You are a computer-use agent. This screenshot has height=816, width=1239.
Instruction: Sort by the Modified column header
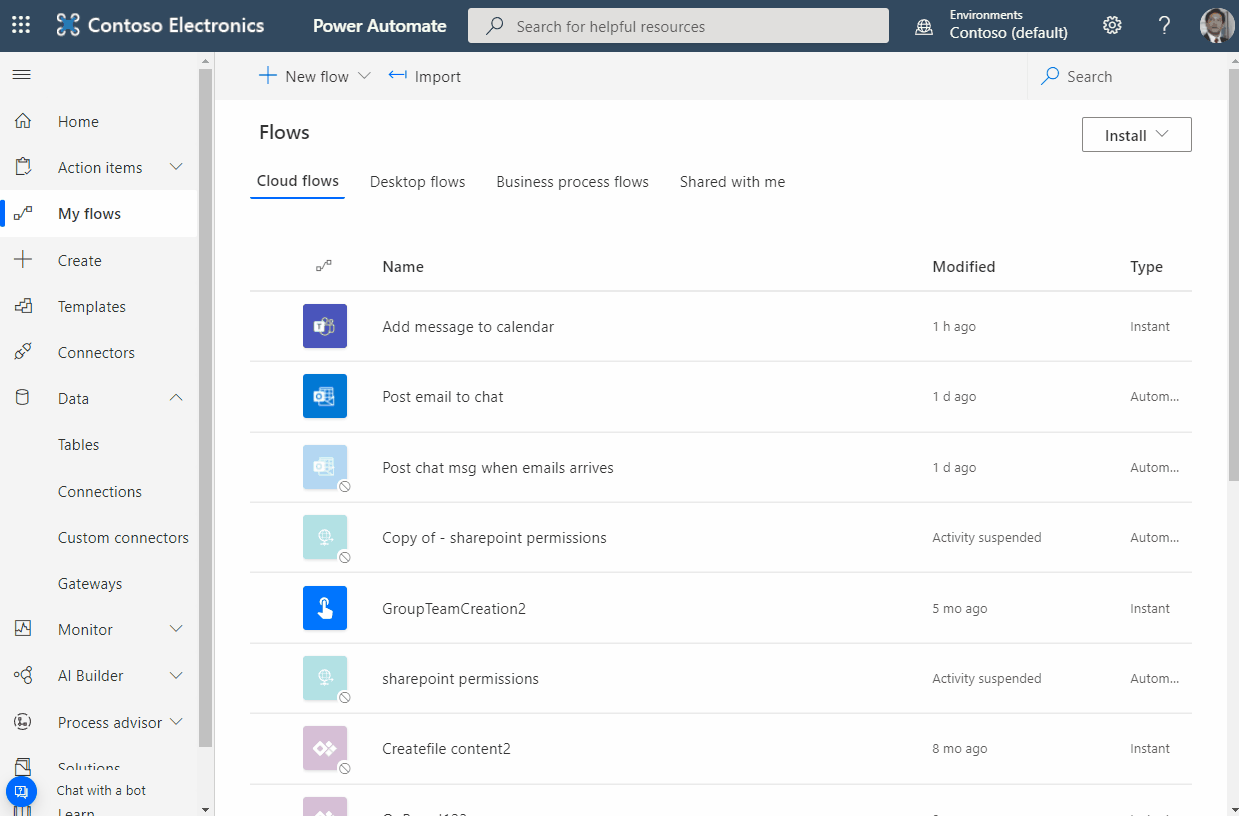(x=964, y=266)
